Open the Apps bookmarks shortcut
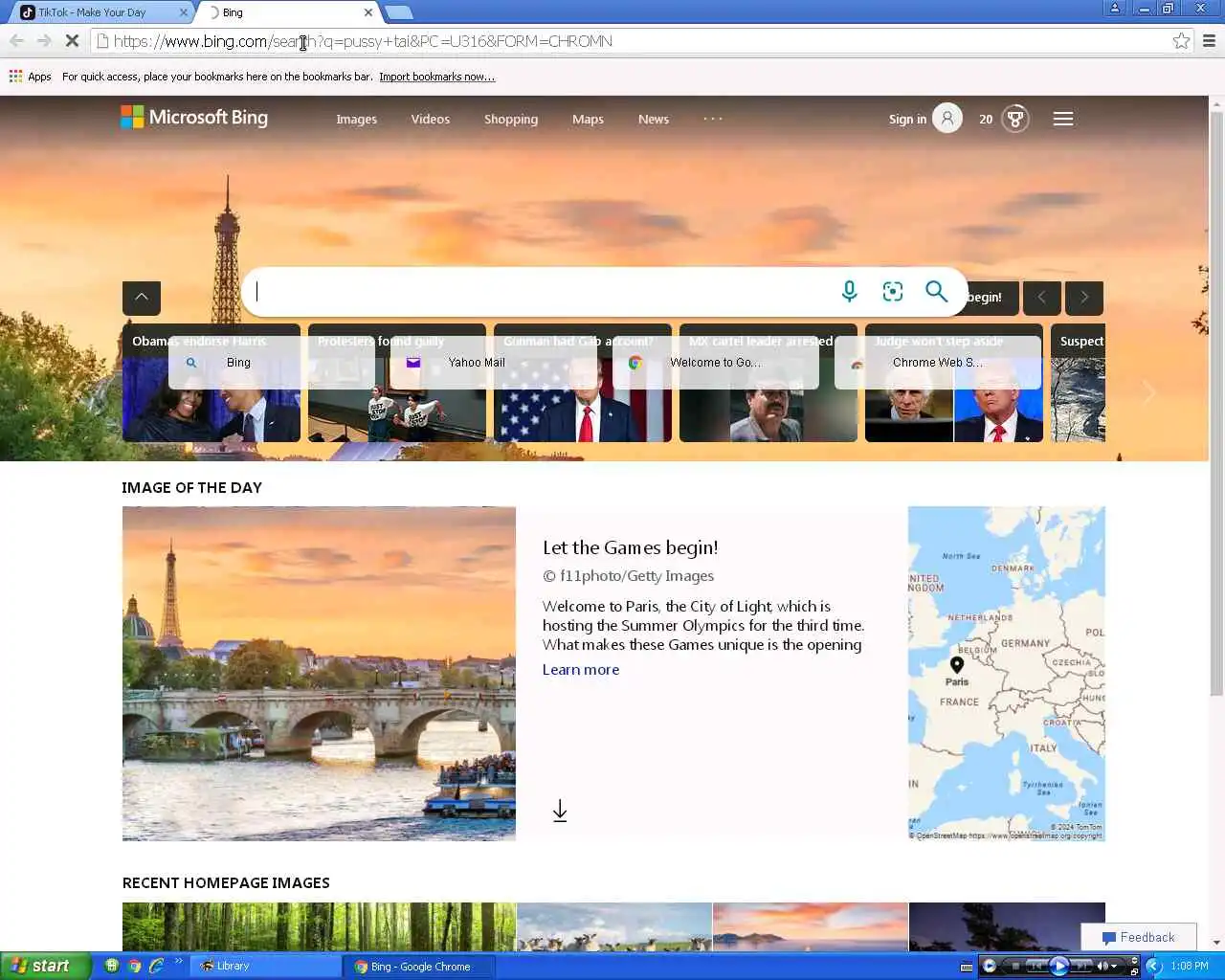The height and width of the screenshot is (980, 1225). [x=31, y=77]
